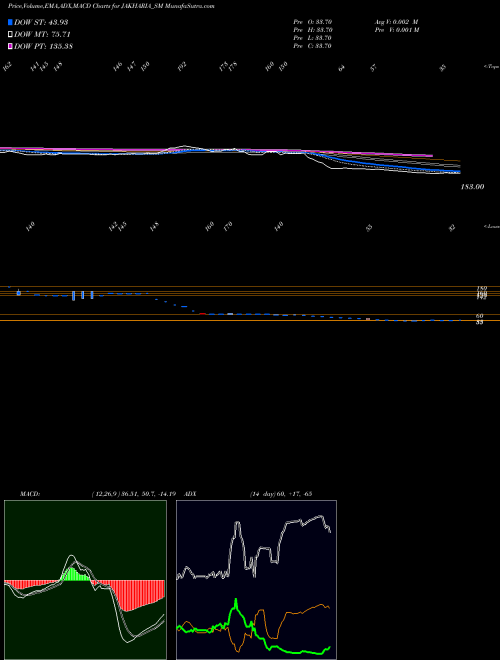Viewport: 500px width, 660px height.
Task: Click the 32 low label
Action: click(x=452, y=228)
